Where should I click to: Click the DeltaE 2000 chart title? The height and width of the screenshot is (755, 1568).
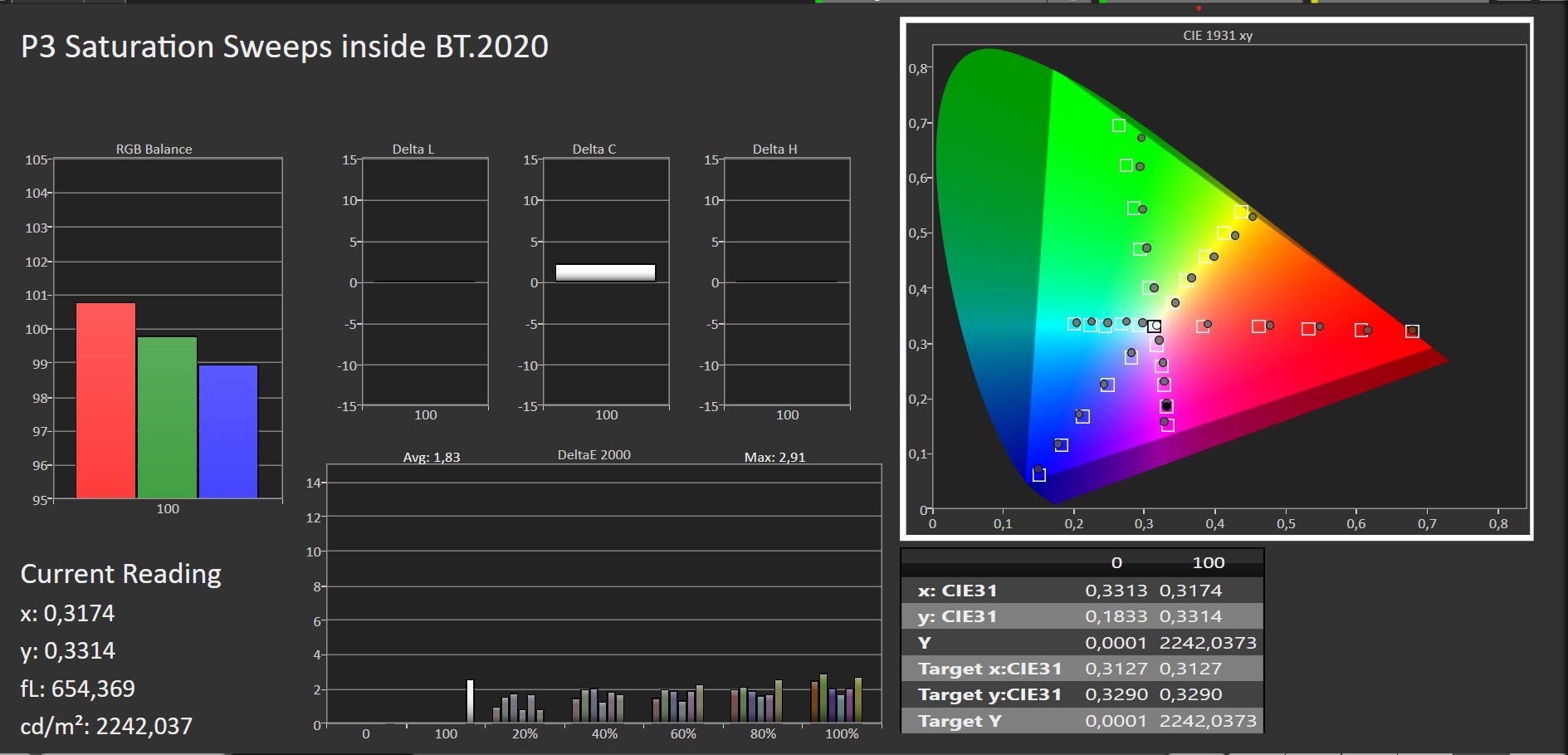[x=594, y=455]
